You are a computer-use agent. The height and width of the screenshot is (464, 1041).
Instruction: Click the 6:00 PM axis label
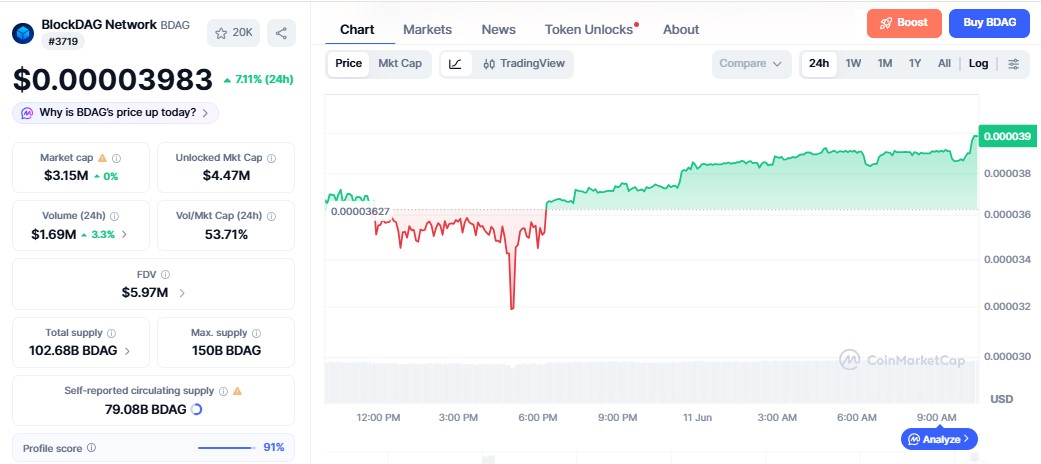click(x=538, y=418)
